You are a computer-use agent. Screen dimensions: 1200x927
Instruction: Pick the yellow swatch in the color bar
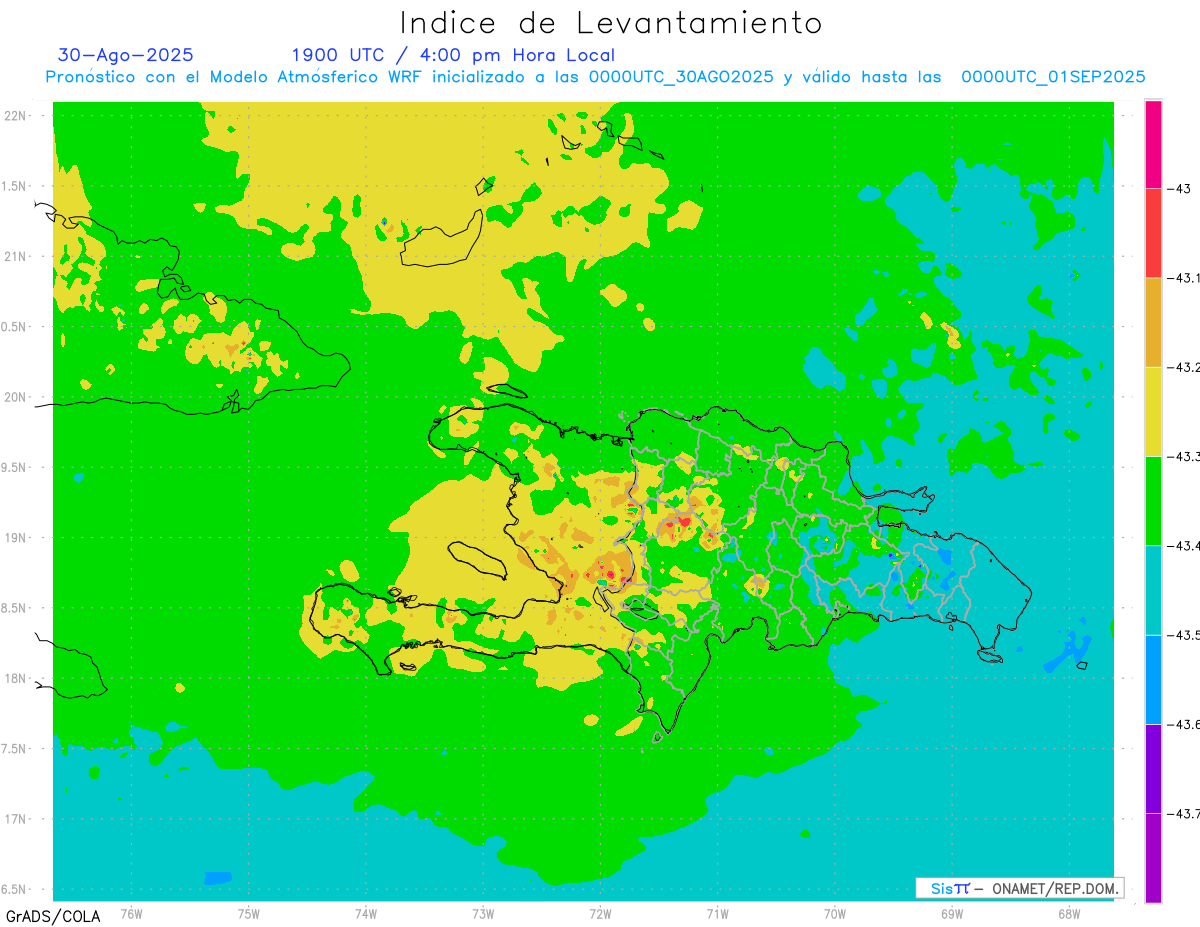click(x=1153, y=411)
